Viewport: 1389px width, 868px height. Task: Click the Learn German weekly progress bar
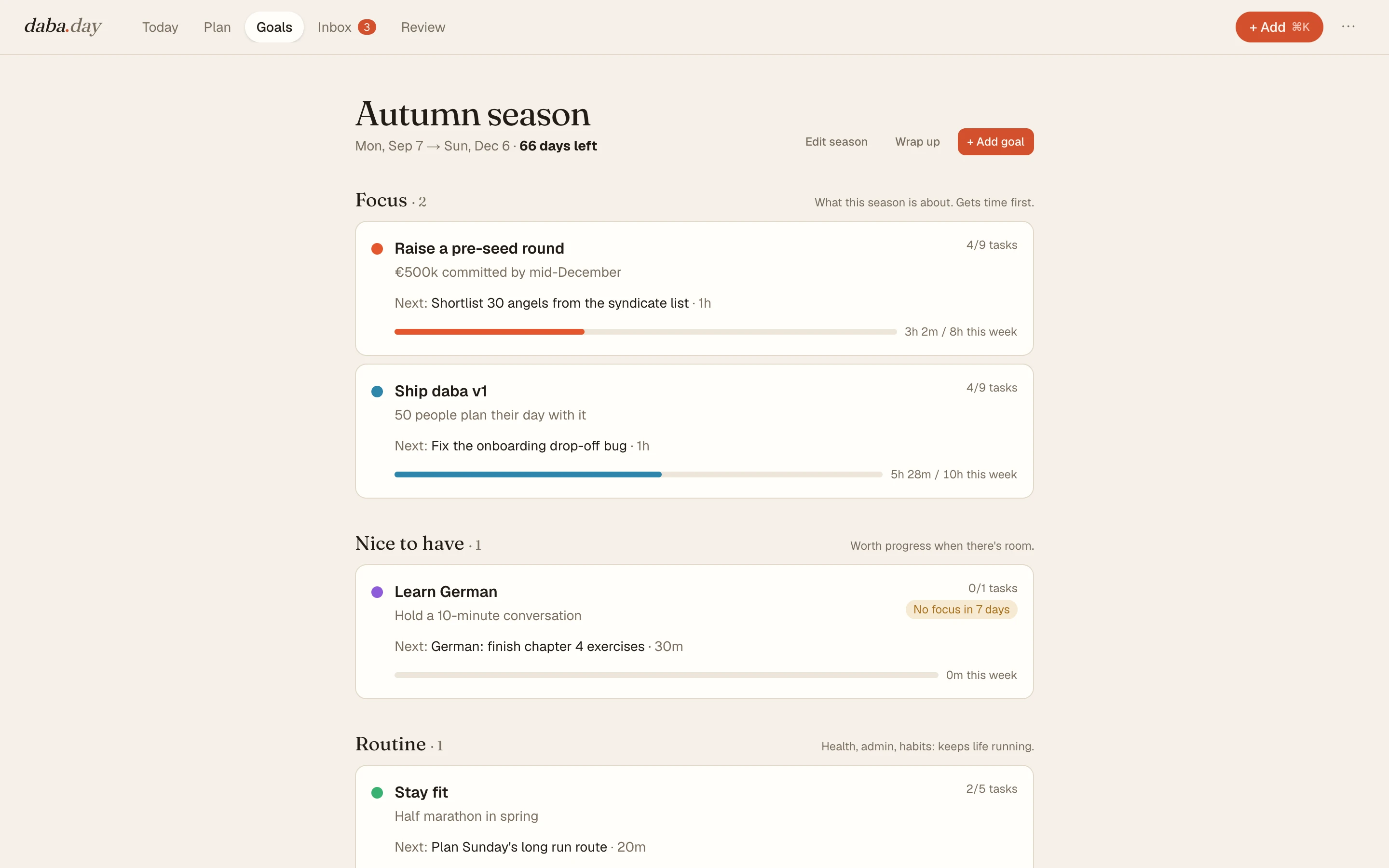pos(666,675)
